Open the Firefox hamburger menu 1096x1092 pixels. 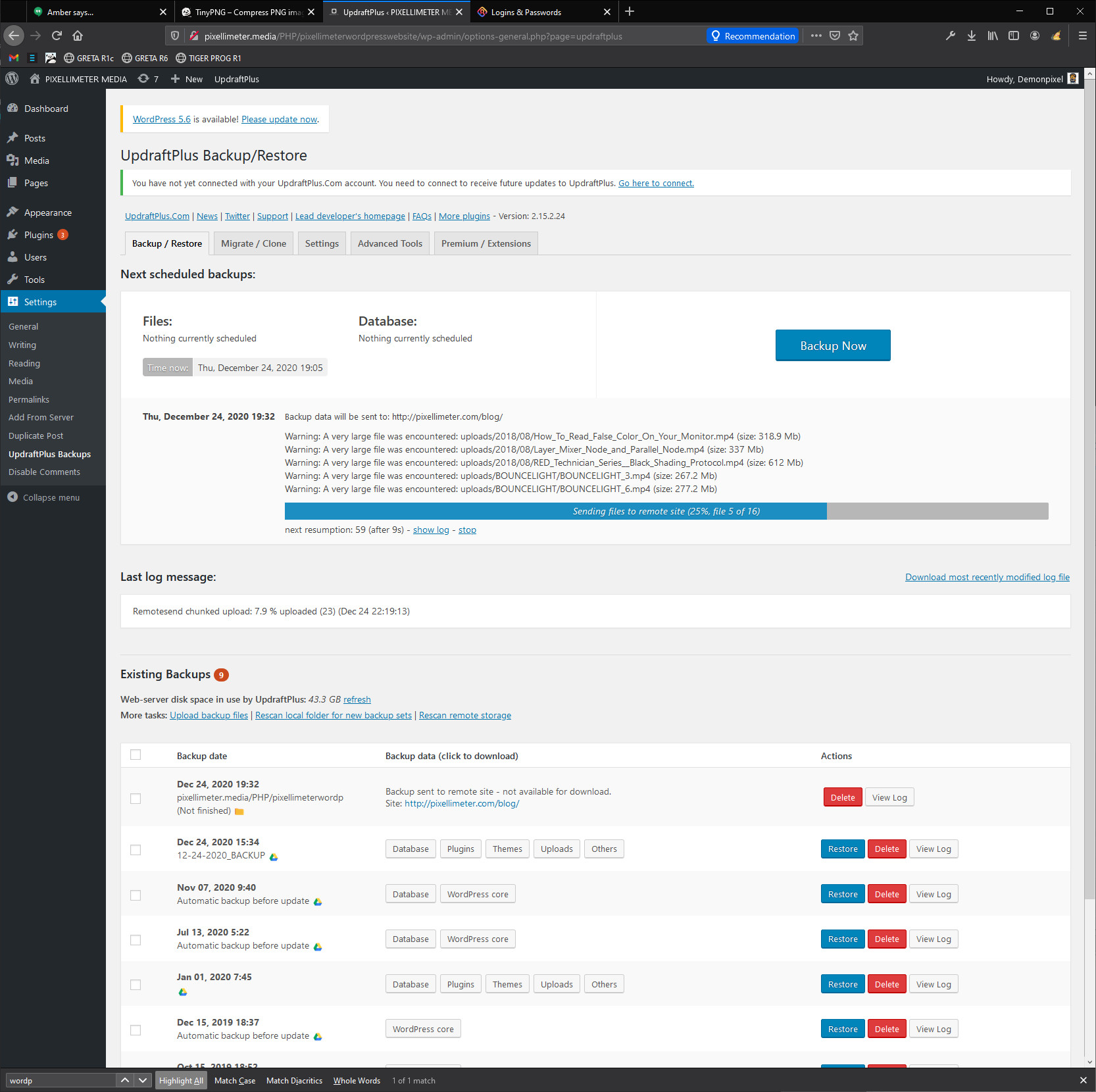click(x=1082, y=36)
